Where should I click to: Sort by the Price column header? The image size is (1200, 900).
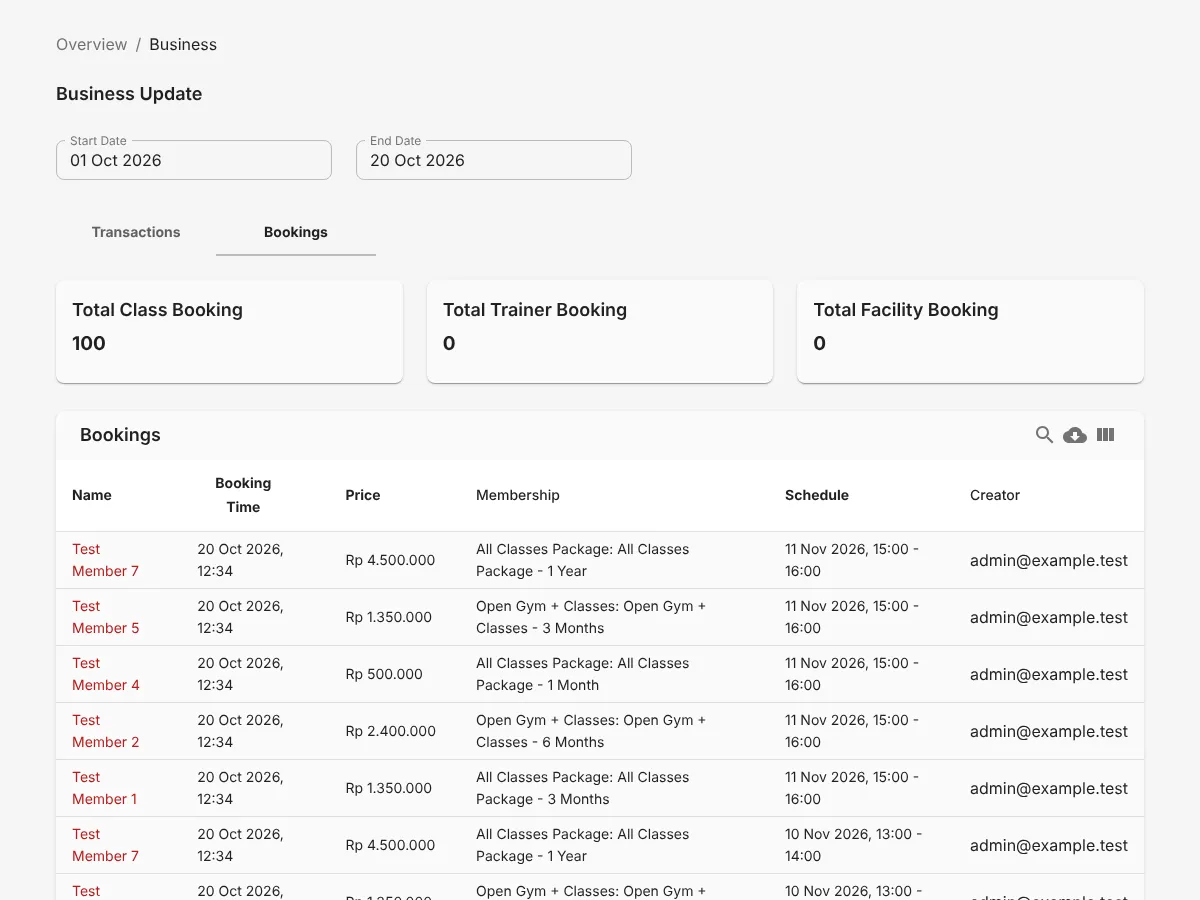click(363, 495)
